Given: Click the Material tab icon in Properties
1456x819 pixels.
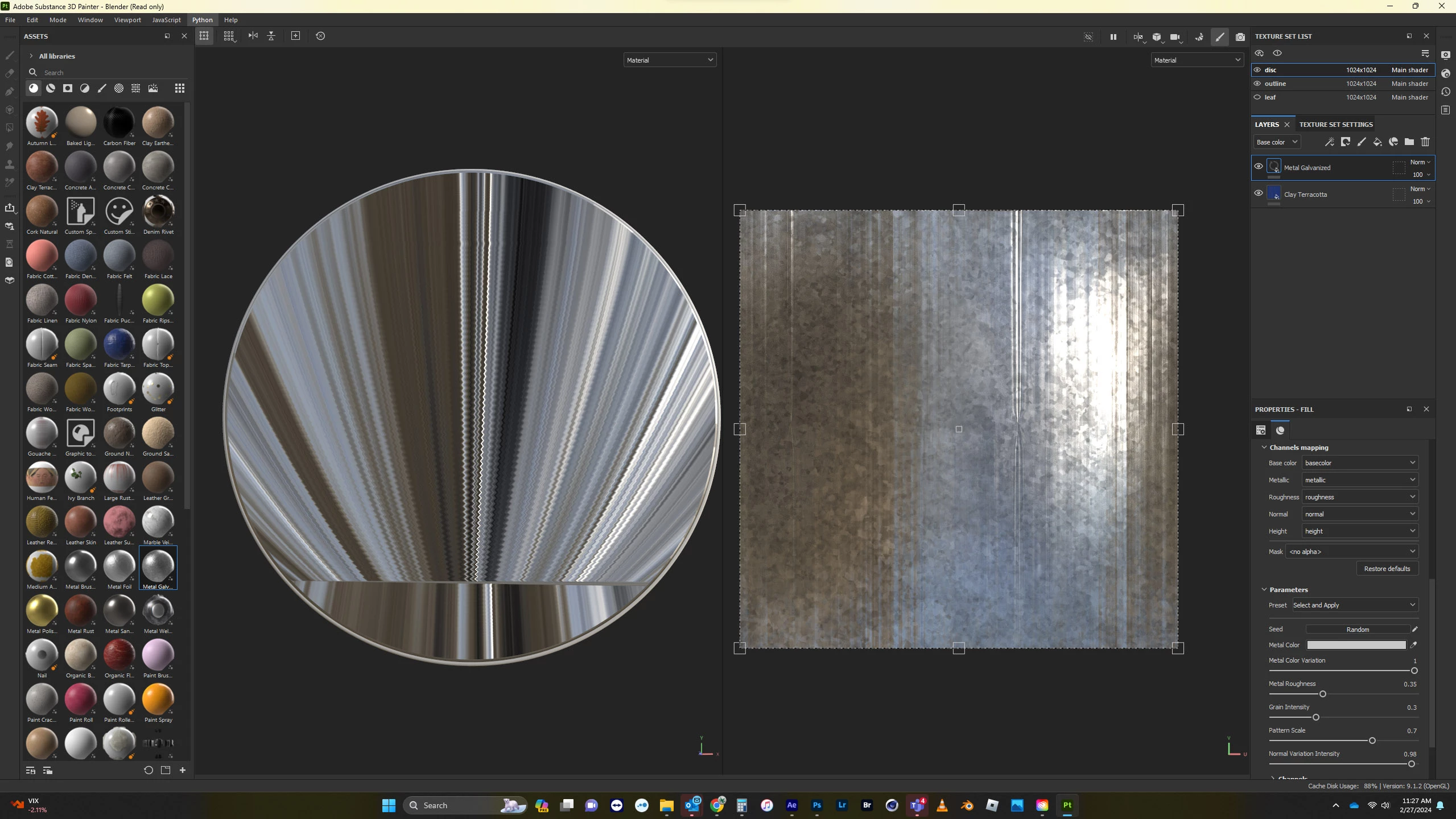Looking at the screenshot, I should [x=1280, y=431].
